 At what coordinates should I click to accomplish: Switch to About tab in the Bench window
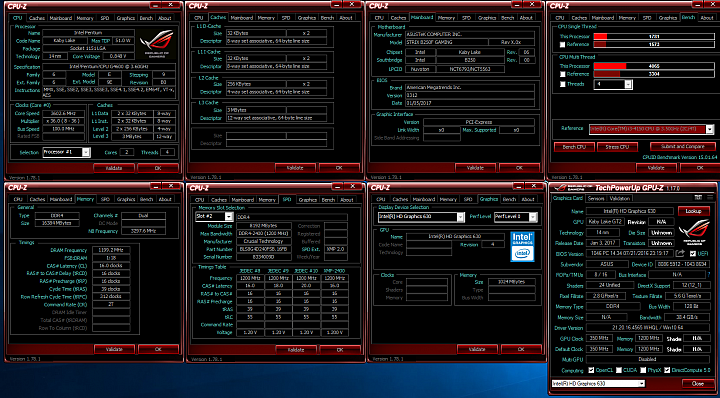click(707, 18)
